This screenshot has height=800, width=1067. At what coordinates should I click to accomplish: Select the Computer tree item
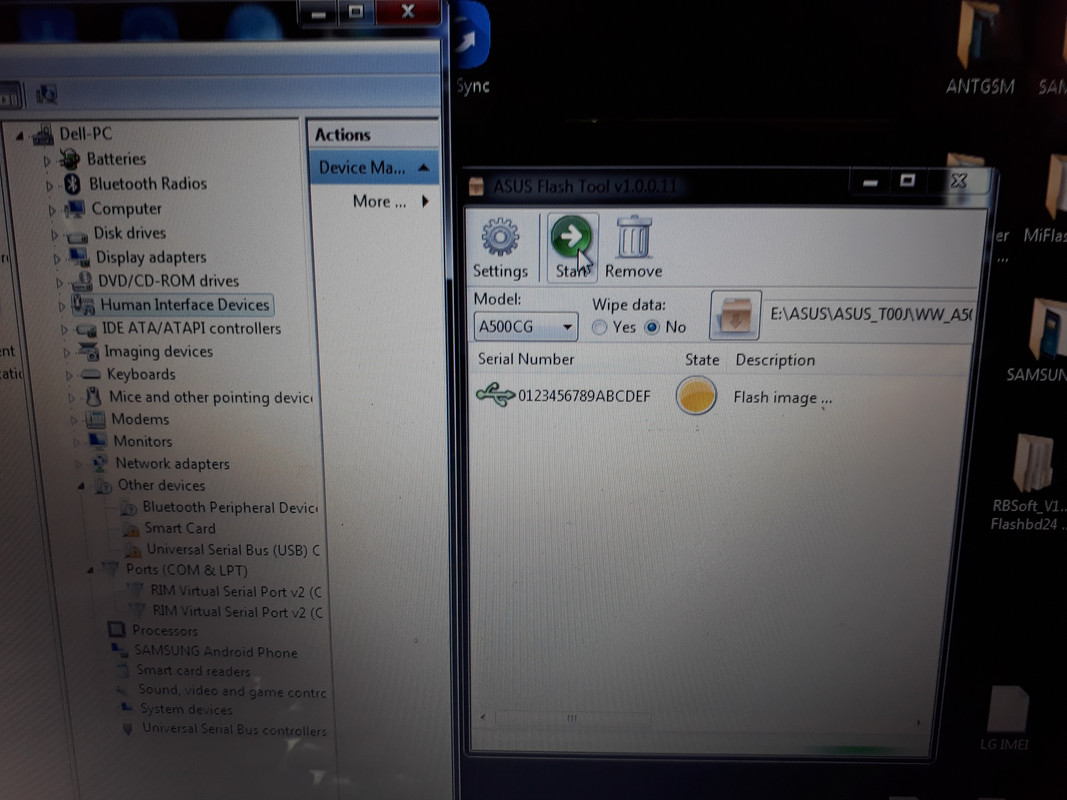click(x=127, y=208)
